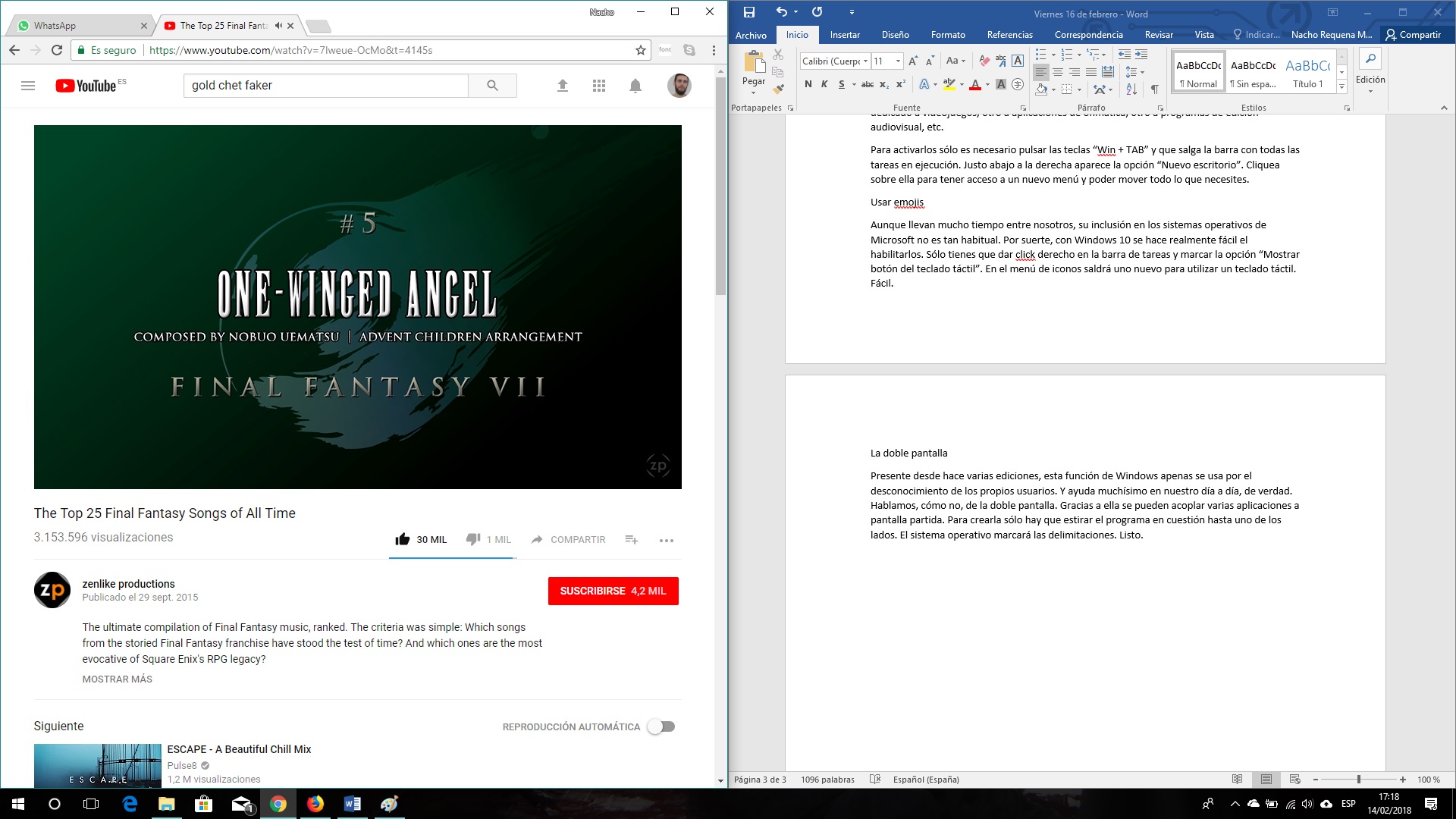Click the bold (N) formatting icon
This screenshot has width=1456, height=819.
(x=808, y=84)
